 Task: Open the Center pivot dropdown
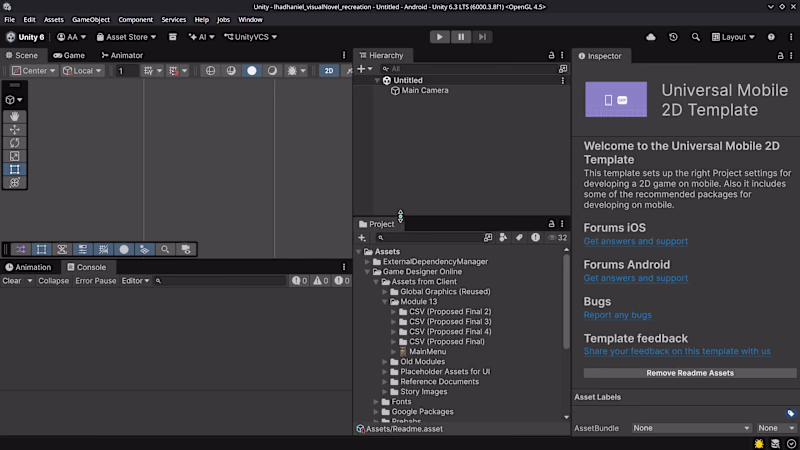tap(34, 71)
